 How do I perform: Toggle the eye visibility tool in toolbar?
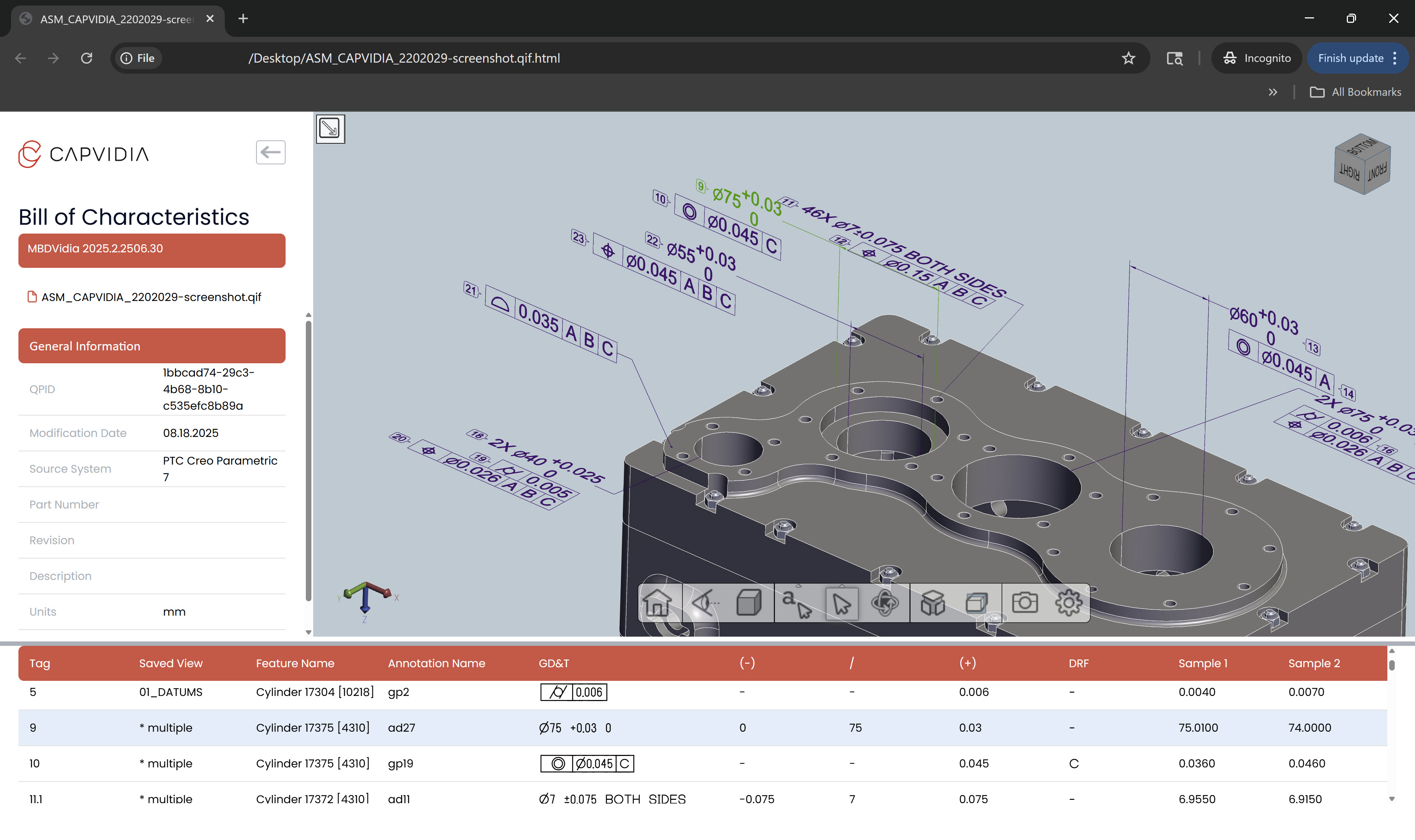click(703, 603)
